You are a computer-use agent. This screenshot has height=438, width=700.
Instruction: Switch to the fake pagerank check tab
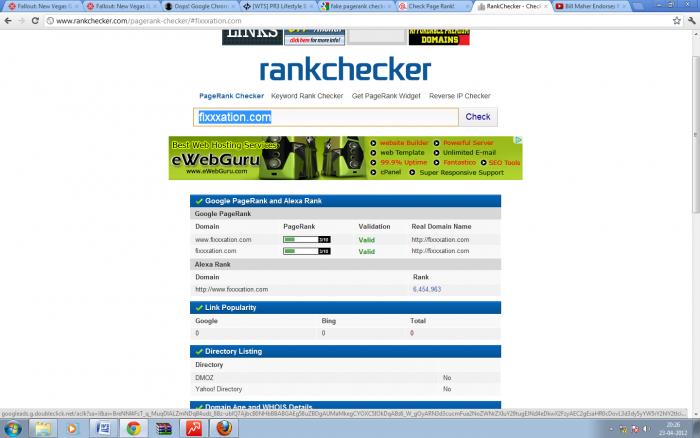coord(357,6)
